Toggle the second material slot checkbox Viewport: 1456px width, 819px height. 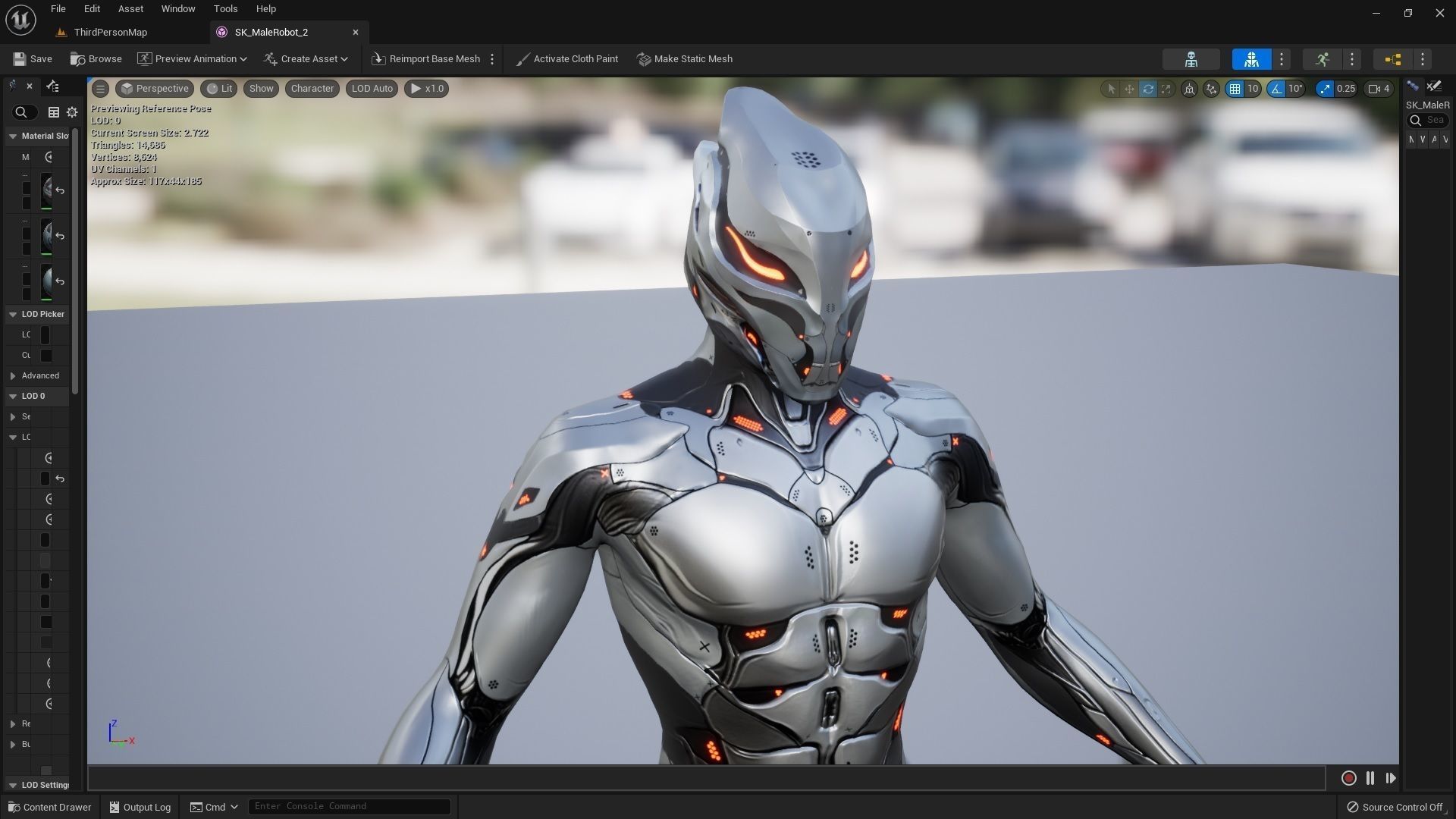point(27,234)
